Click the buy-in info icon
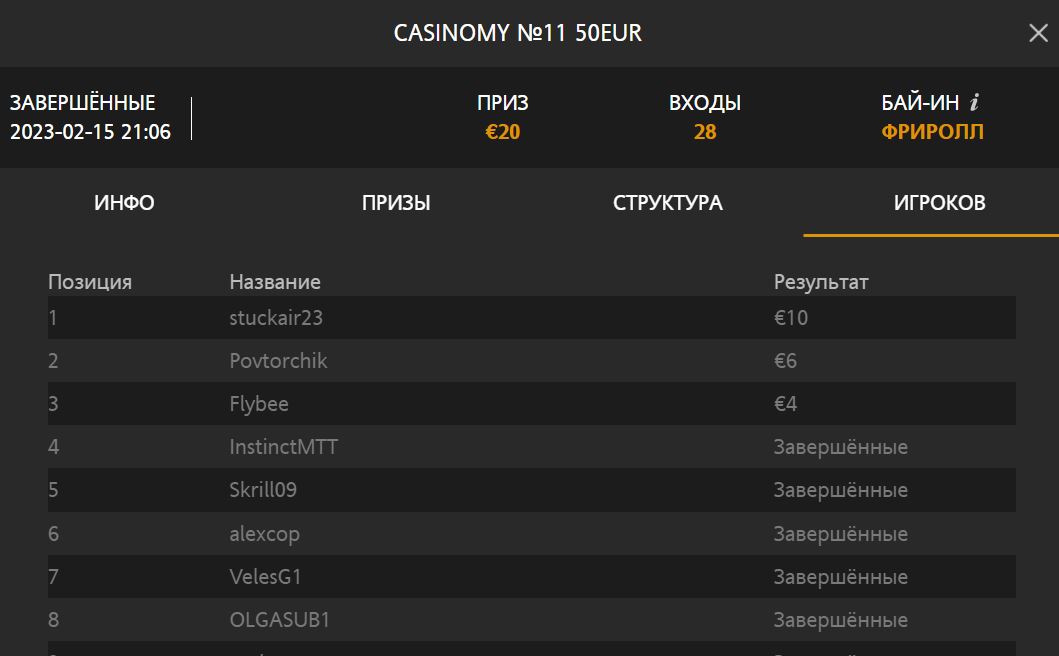The width and height of the screenshot is (1059, 656). point(974,102)
